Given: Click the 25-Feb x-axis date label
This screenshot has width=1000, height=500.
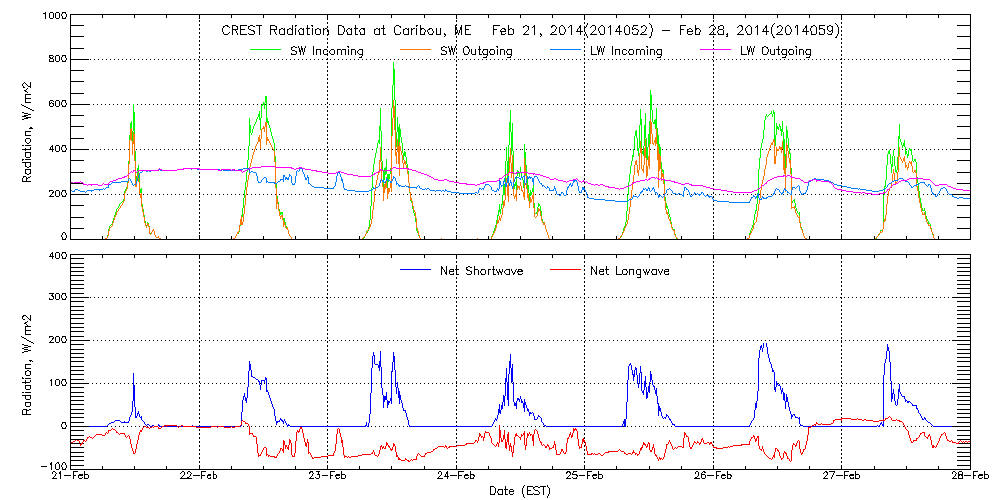Looking at the screenshot, I should [584, 477].
